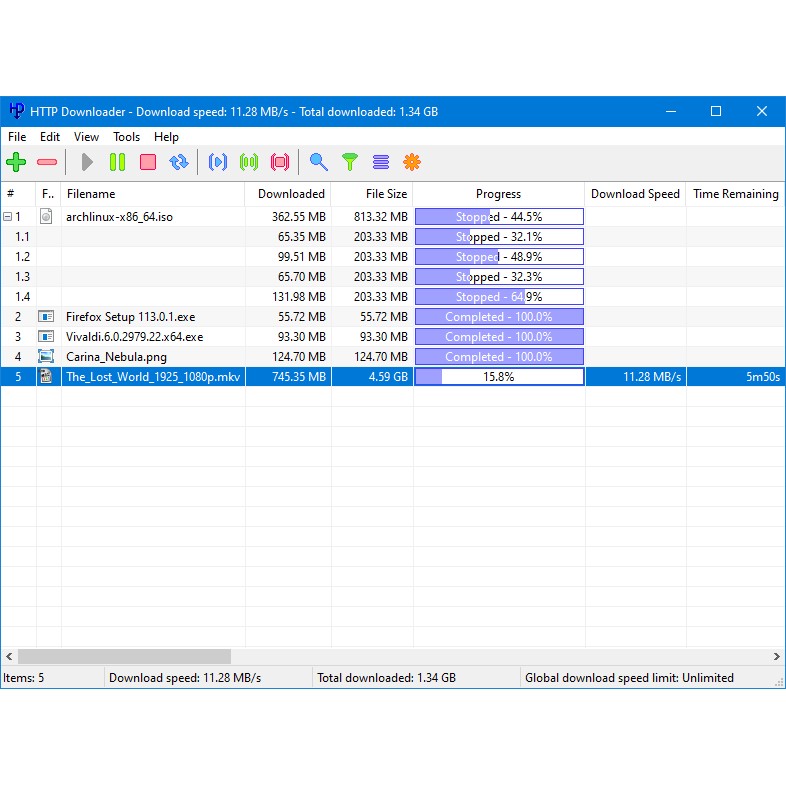Sort by the F.. file type header
The image size is (786, 786).
tap(48, 194)
